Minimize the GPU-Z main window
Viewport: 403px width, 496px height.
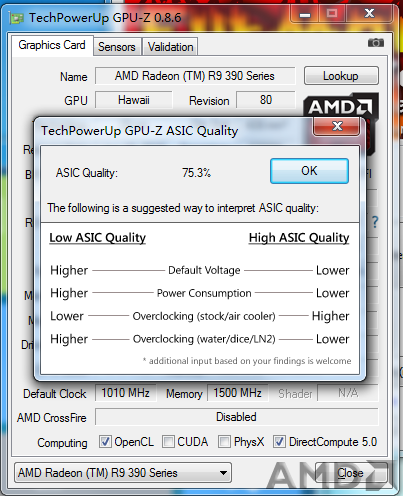click(305, 14)
